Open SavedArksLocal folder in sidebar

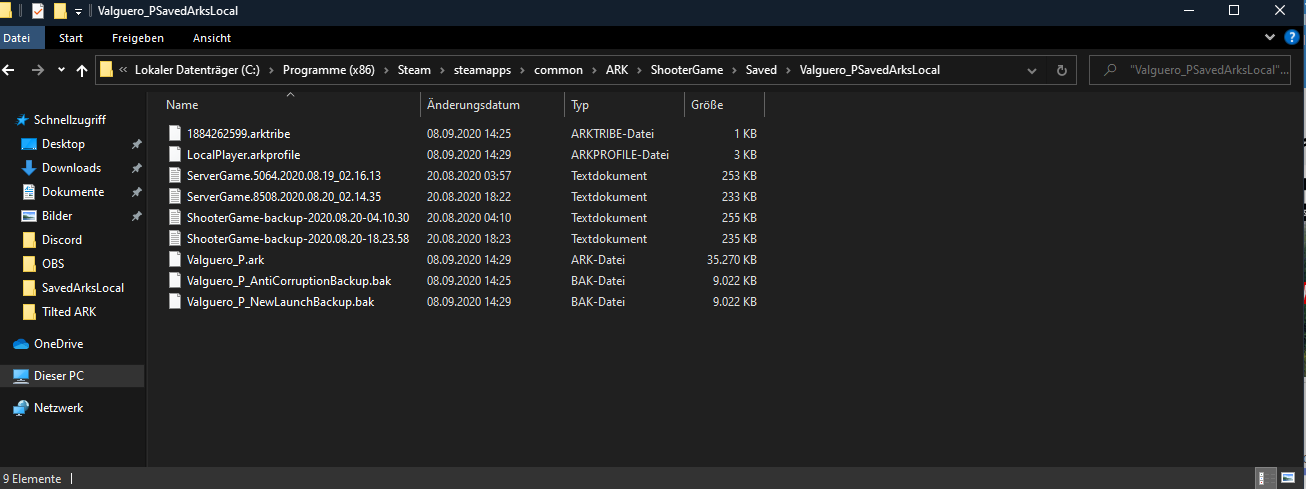coord(83,288)
